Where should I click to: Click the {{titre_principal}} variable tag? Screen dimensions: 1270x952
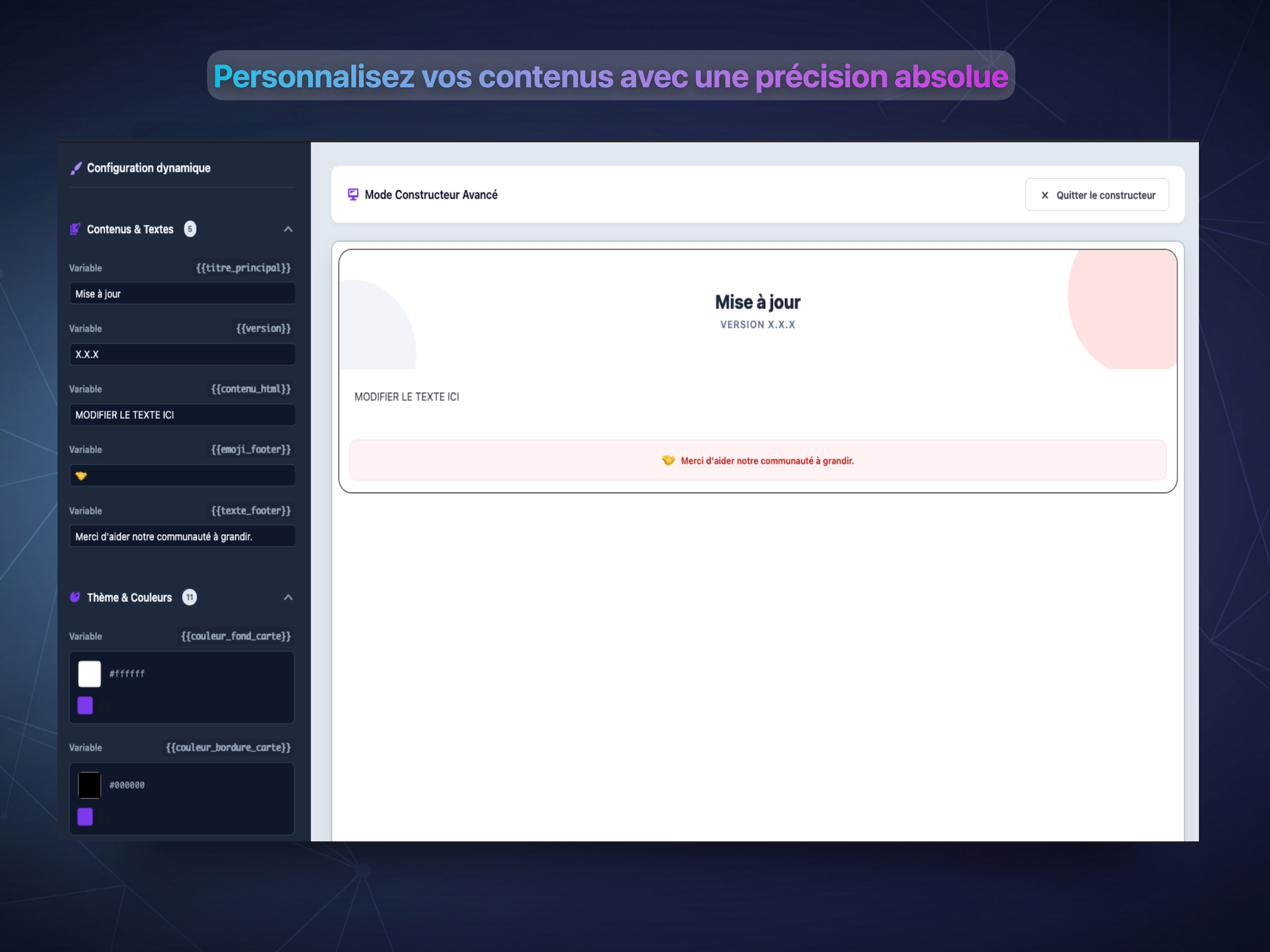243,268
